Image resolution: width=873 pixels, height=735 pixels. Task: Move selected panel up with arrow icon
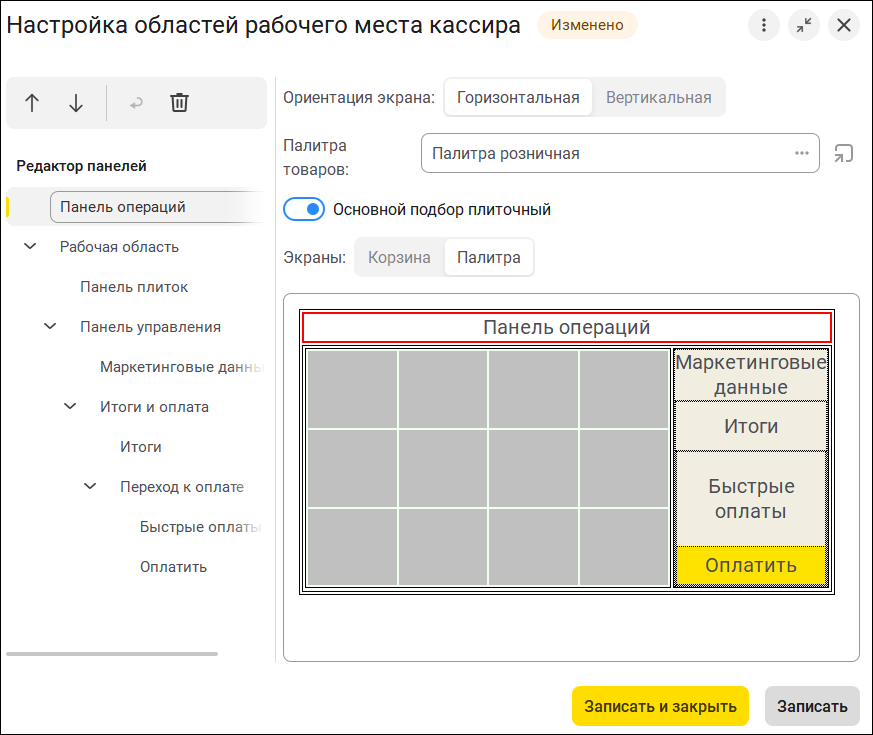coord(32,103)
